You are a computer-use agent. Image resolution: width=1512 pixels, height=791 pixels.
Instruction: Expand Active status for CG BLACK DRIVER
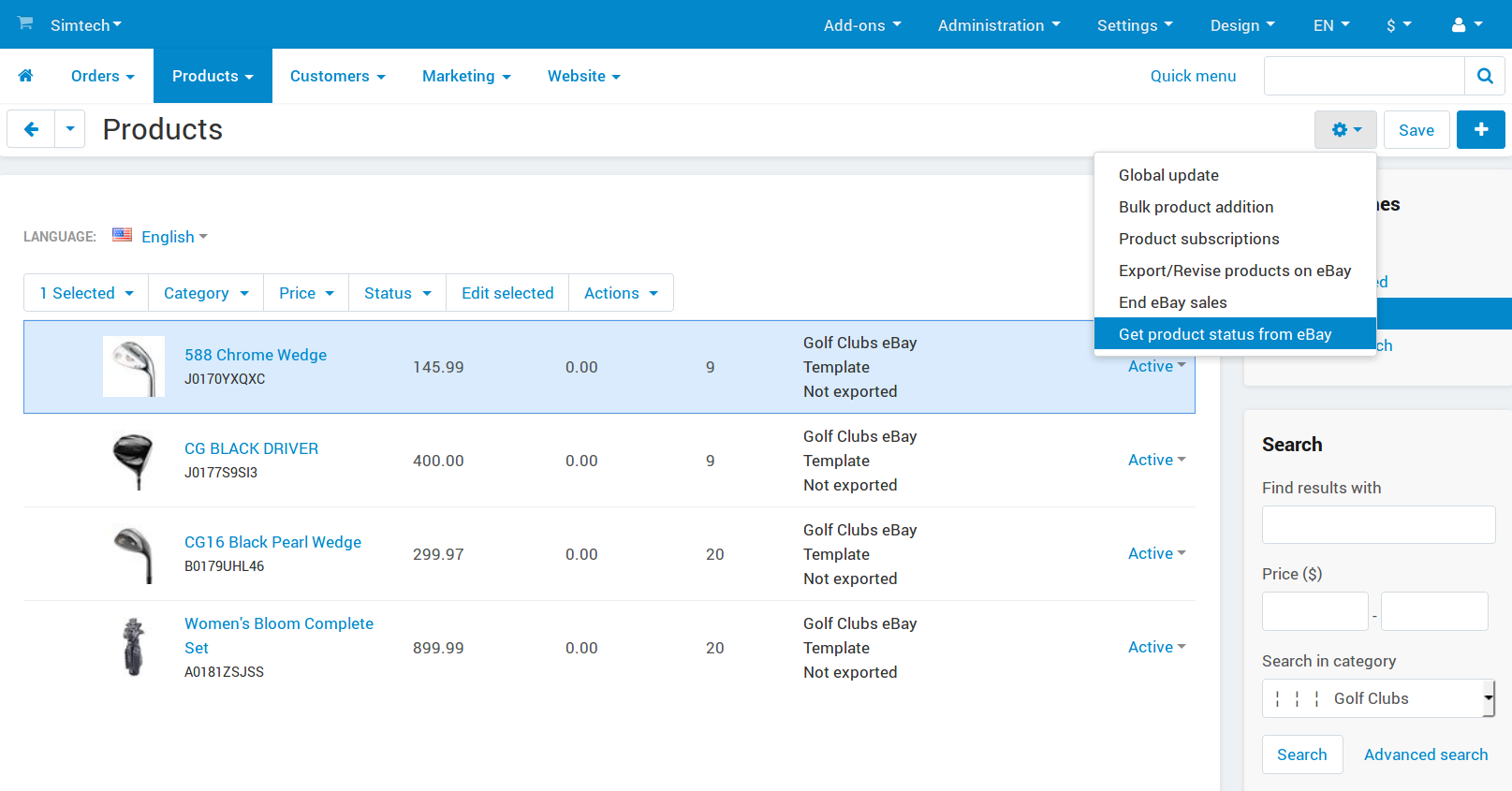point(1156,460)
